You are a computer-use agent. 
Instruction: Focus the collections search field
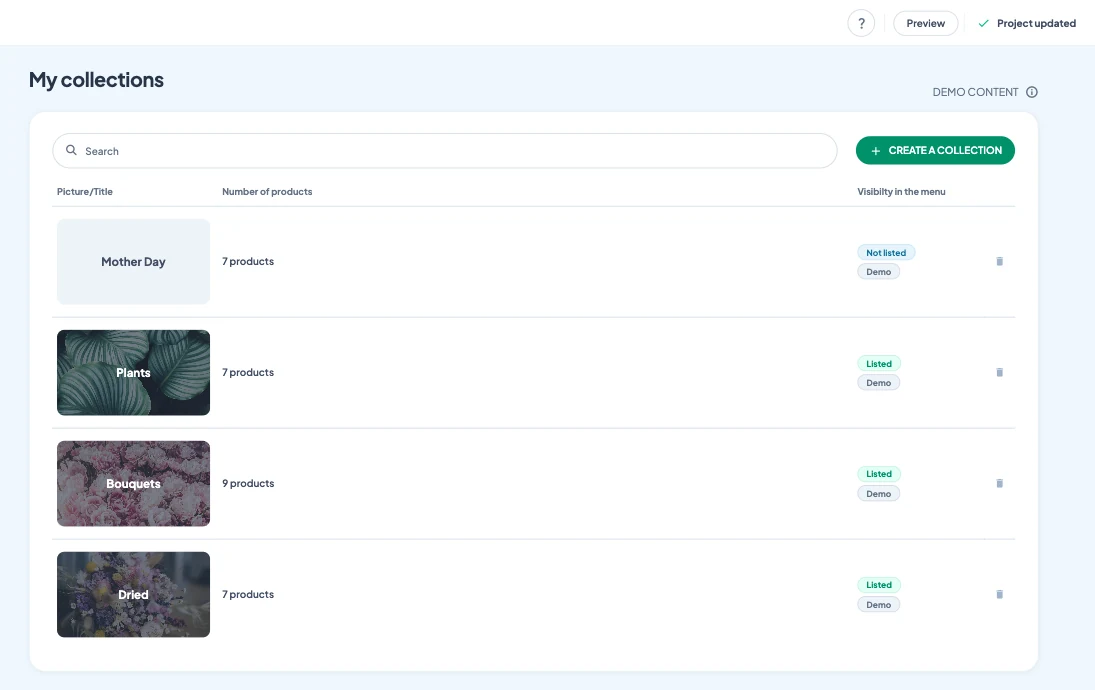(445, 151)
